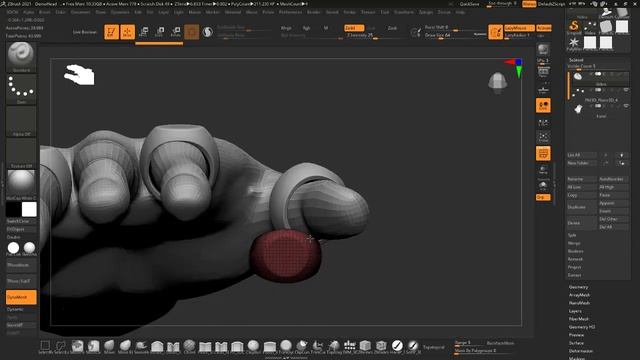
Task: Switch to Rotate gizmo mode
Action: 176,32
